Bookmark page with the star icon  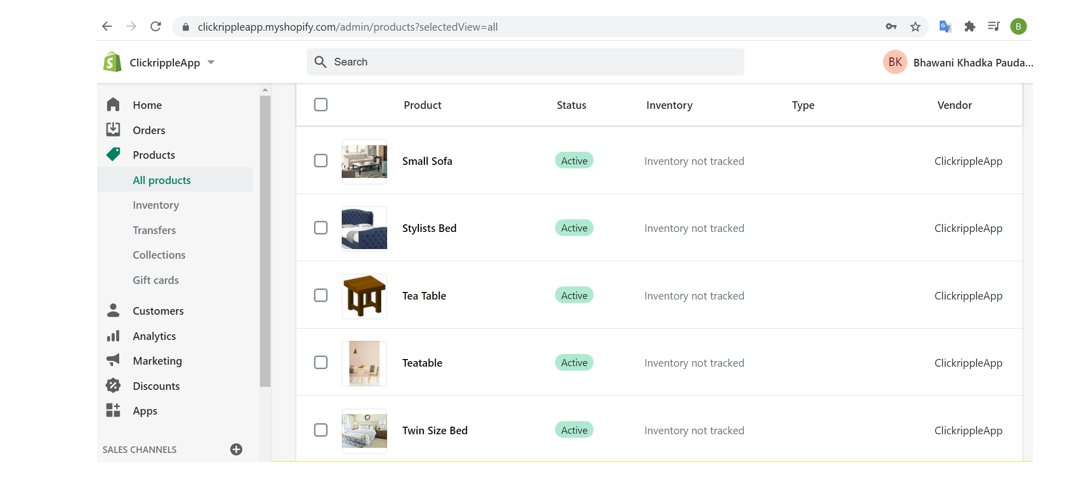pos(915,27)
